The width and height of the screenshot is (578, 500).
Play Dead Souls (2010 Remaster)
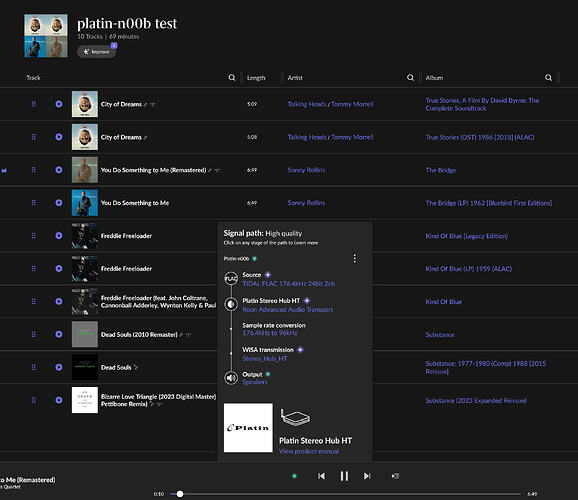[x=59, y=334]
